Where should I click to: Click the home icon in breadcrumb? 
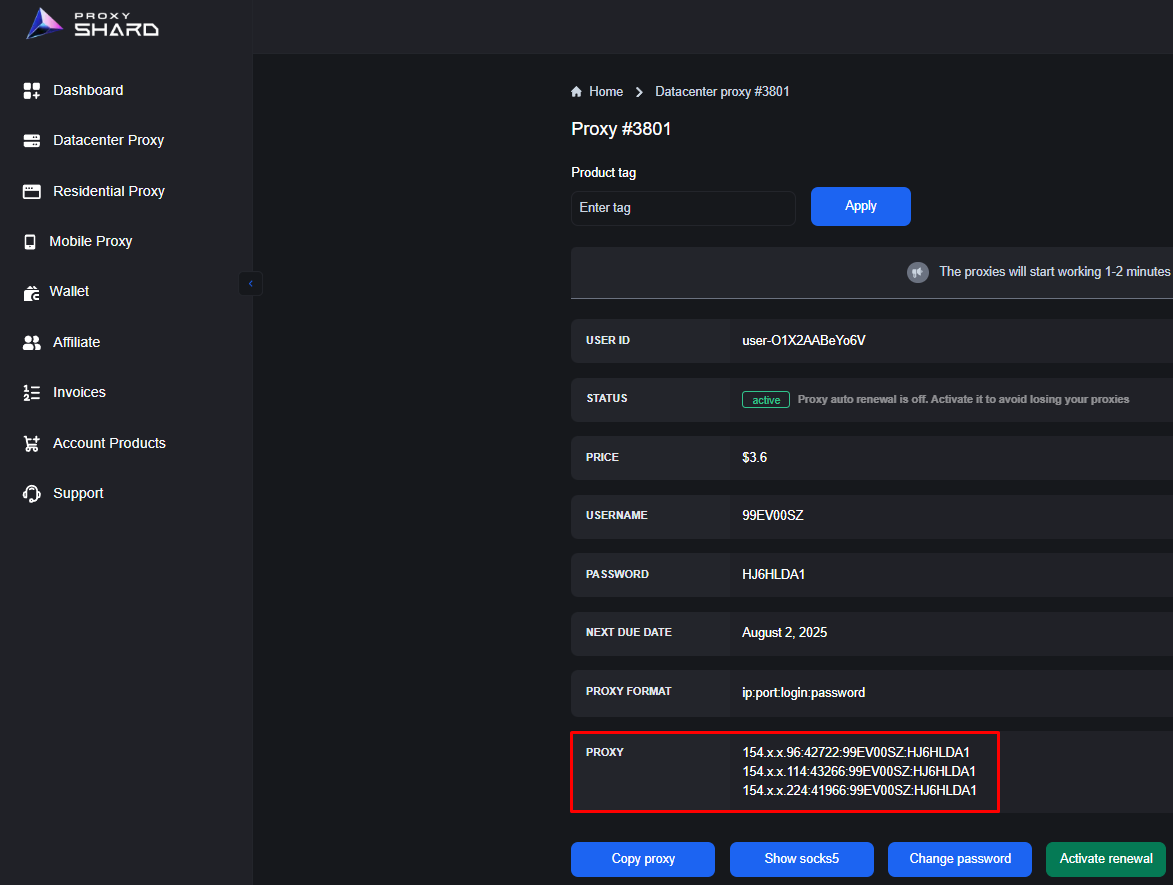pyautogui.click(x=577, y=92)
